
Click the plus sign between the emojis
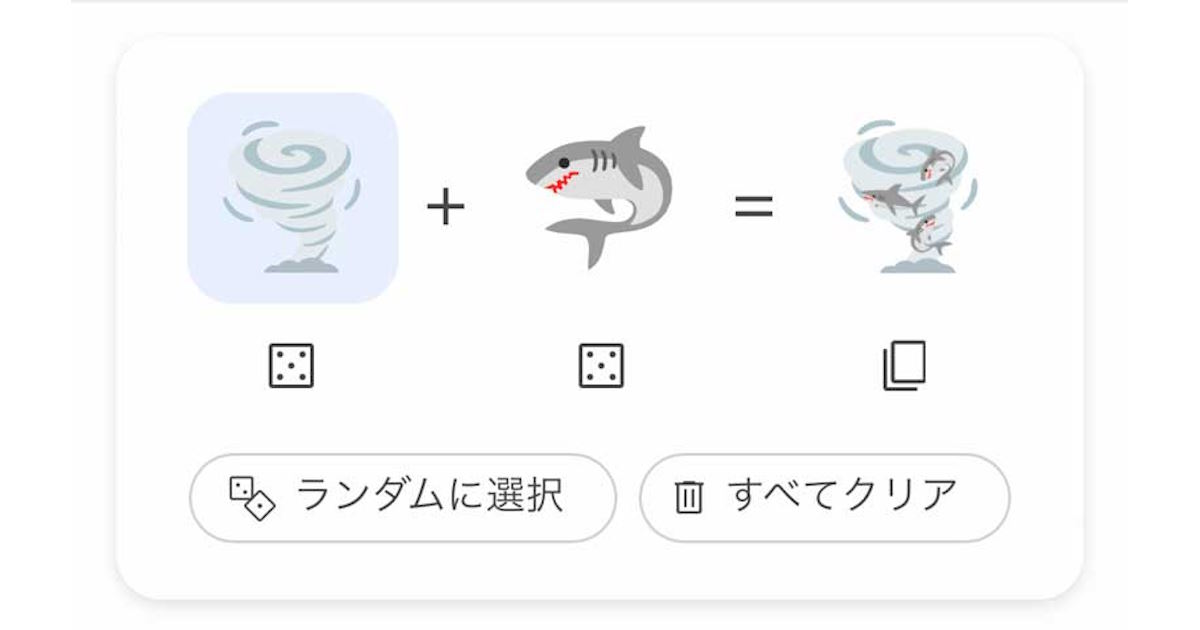pos(446,207)
